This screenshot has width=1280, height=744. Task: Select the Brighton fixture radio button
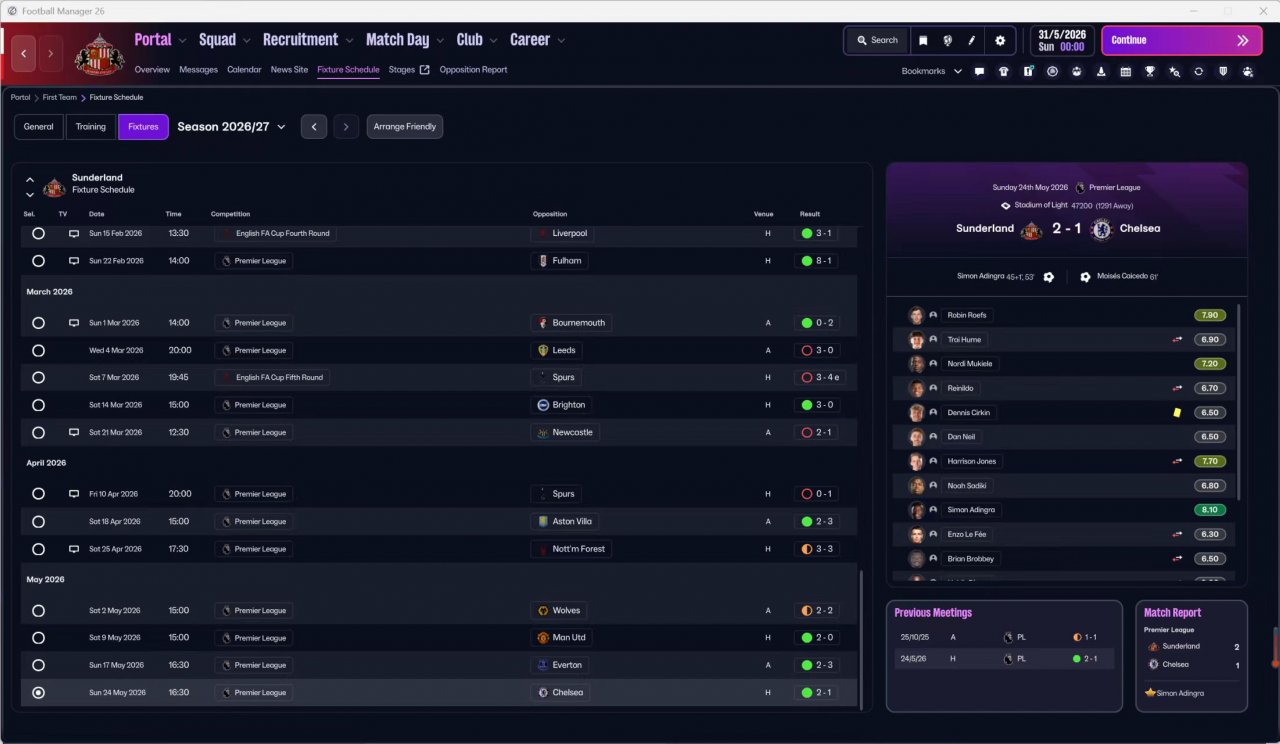[38, 405]
